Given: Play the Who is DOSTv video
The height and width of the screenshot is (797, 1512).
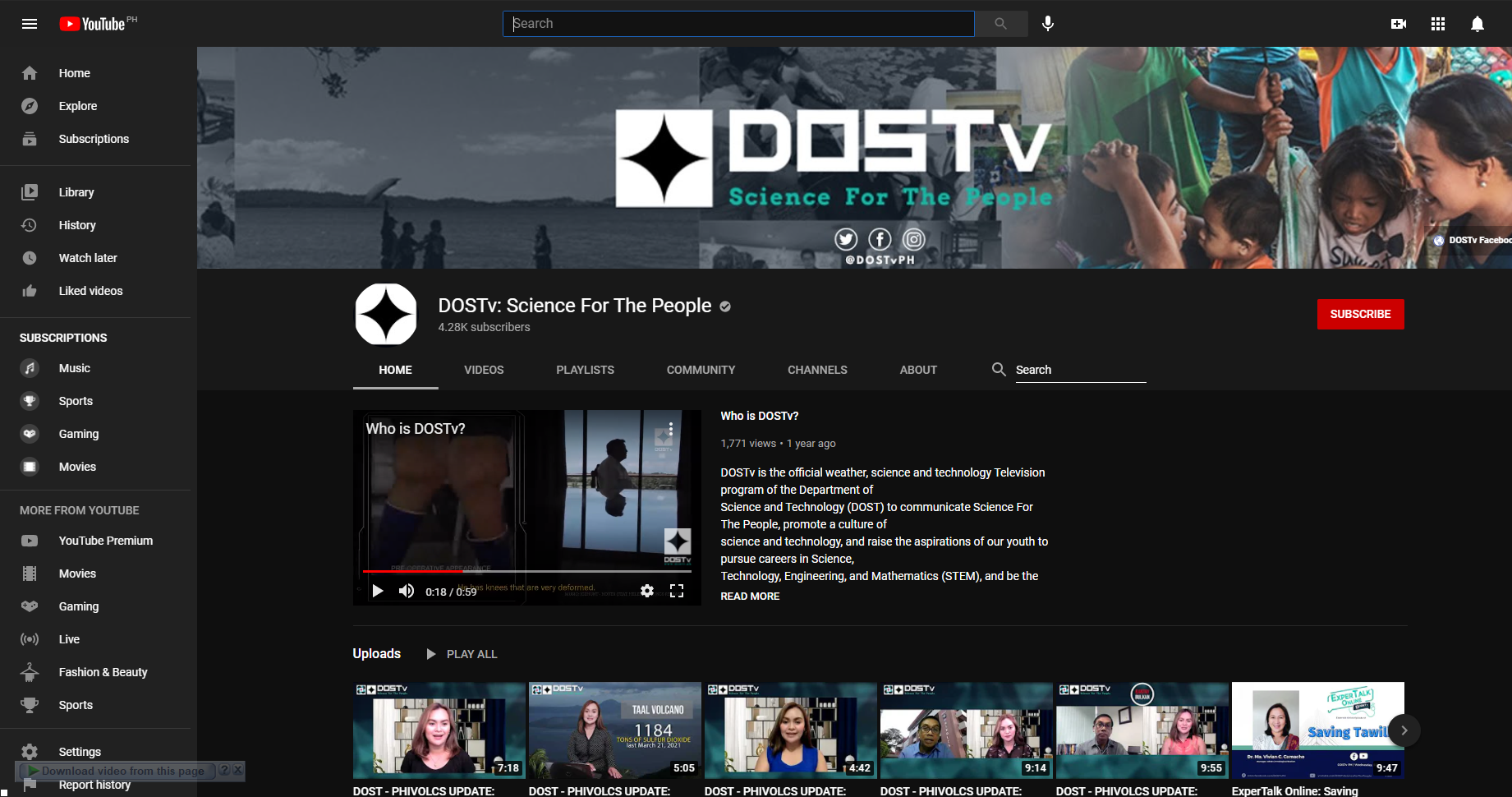Looking at the screenshot, I should pos(378,591).
